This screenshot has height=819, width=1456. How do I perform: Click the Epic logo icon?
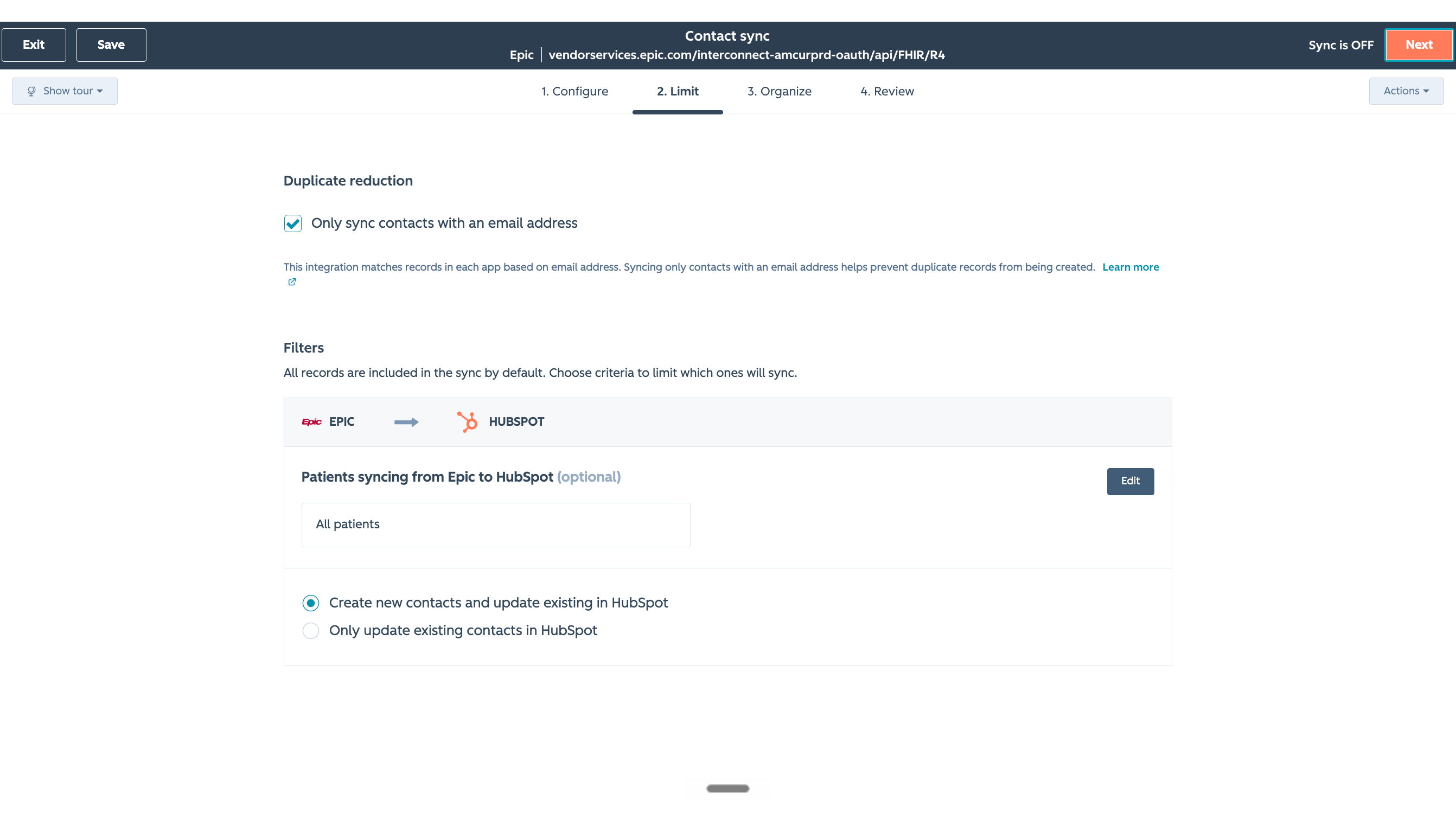coord(311,421)
